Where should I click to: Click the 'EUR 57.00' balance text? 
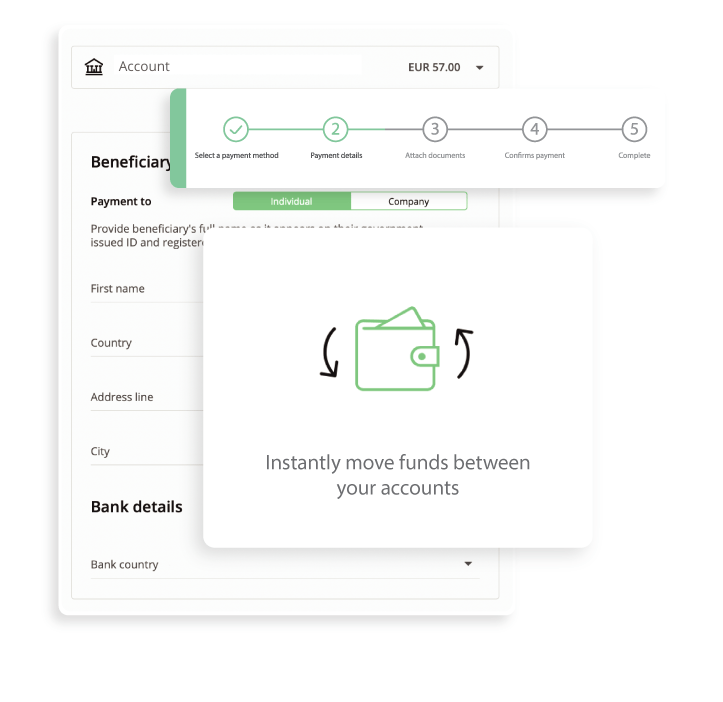coord(434,67)
